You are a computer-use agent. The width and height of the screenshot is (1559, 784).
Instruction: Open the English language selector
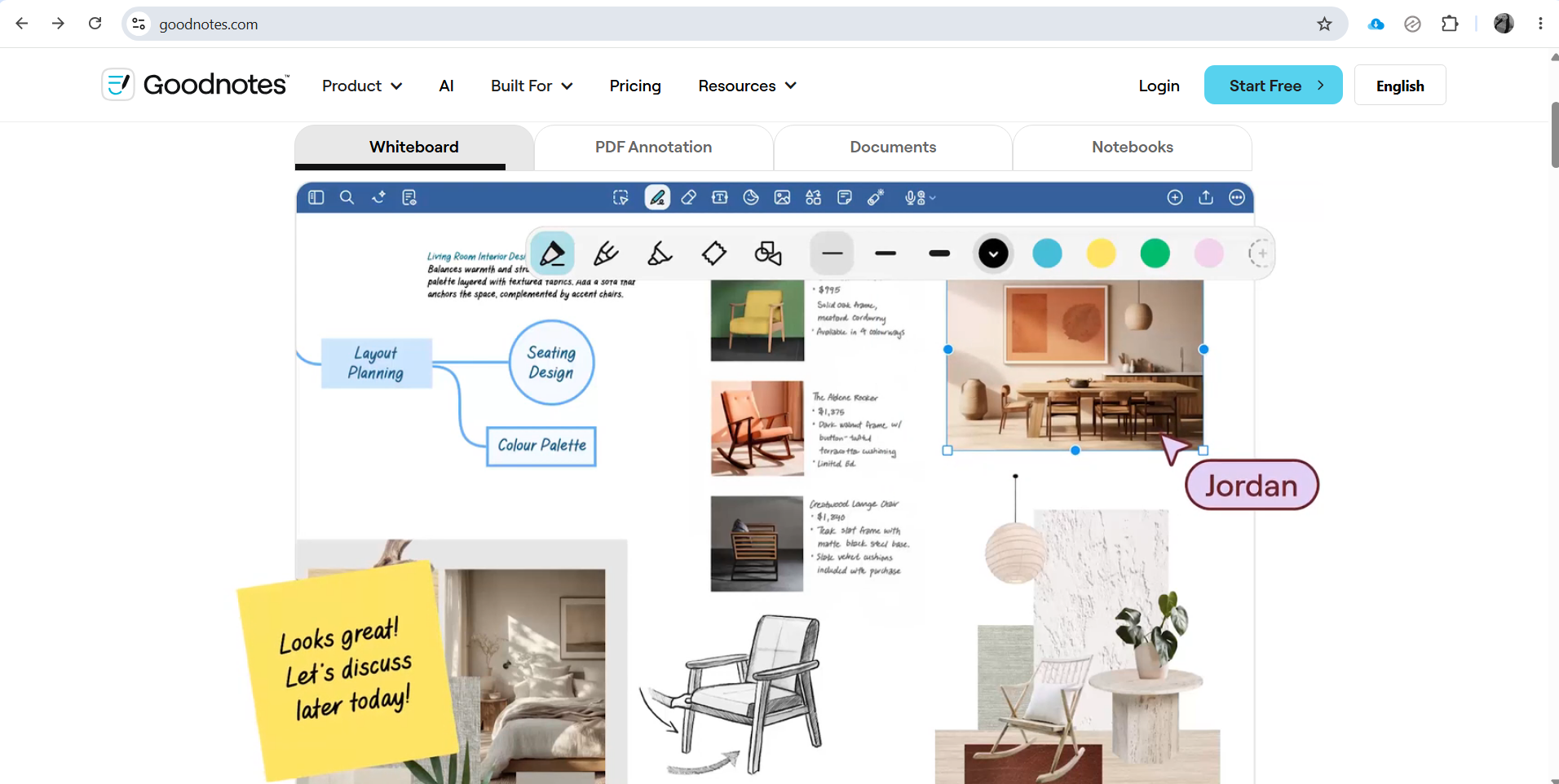click(x=1400, y=85)
